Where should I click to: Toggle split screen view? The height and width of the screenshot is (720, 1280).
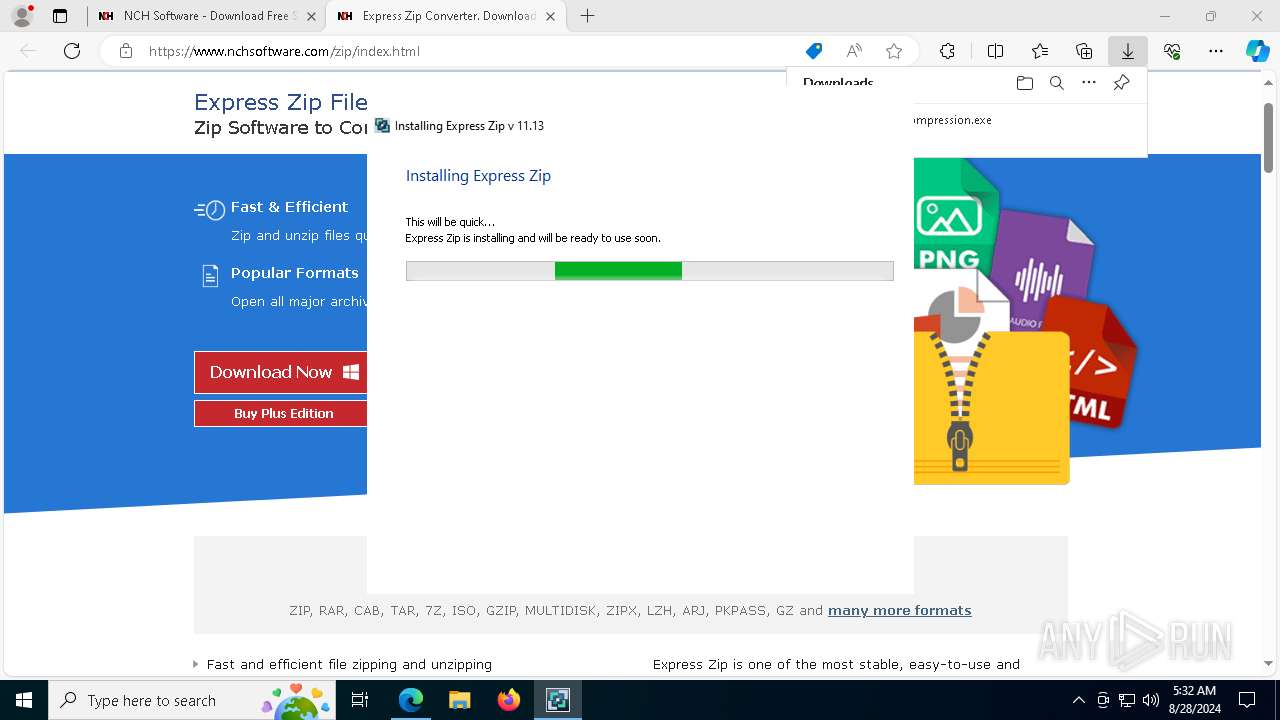click(x=996, y=51)
